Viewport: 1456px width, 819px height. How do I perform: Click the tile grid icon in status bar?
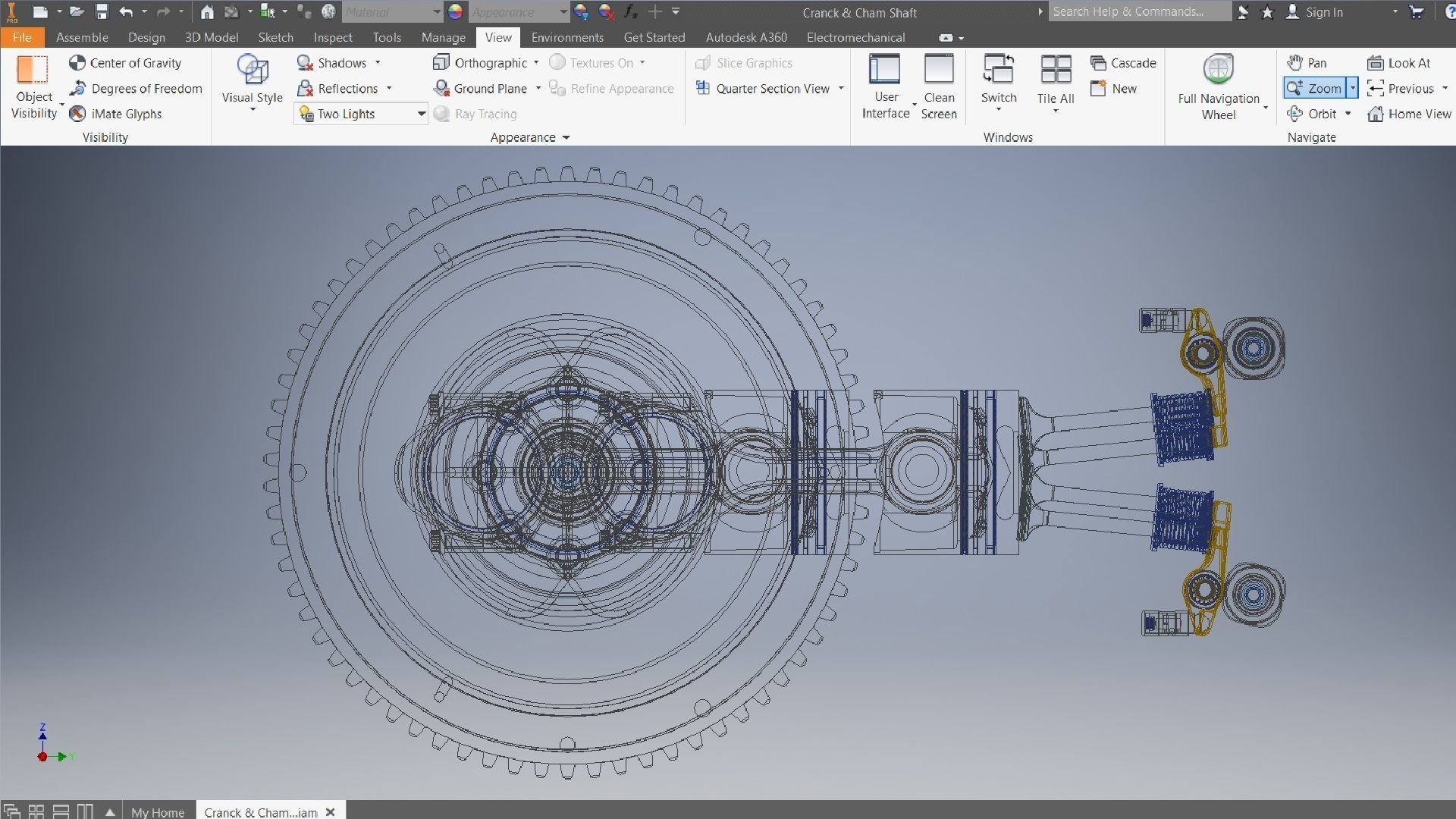pyautogui.click(x=36, y=811)
